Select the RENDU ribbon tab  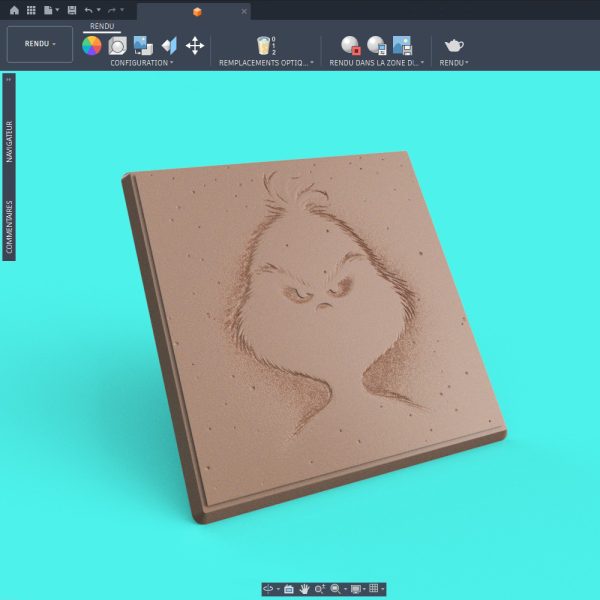102,26
